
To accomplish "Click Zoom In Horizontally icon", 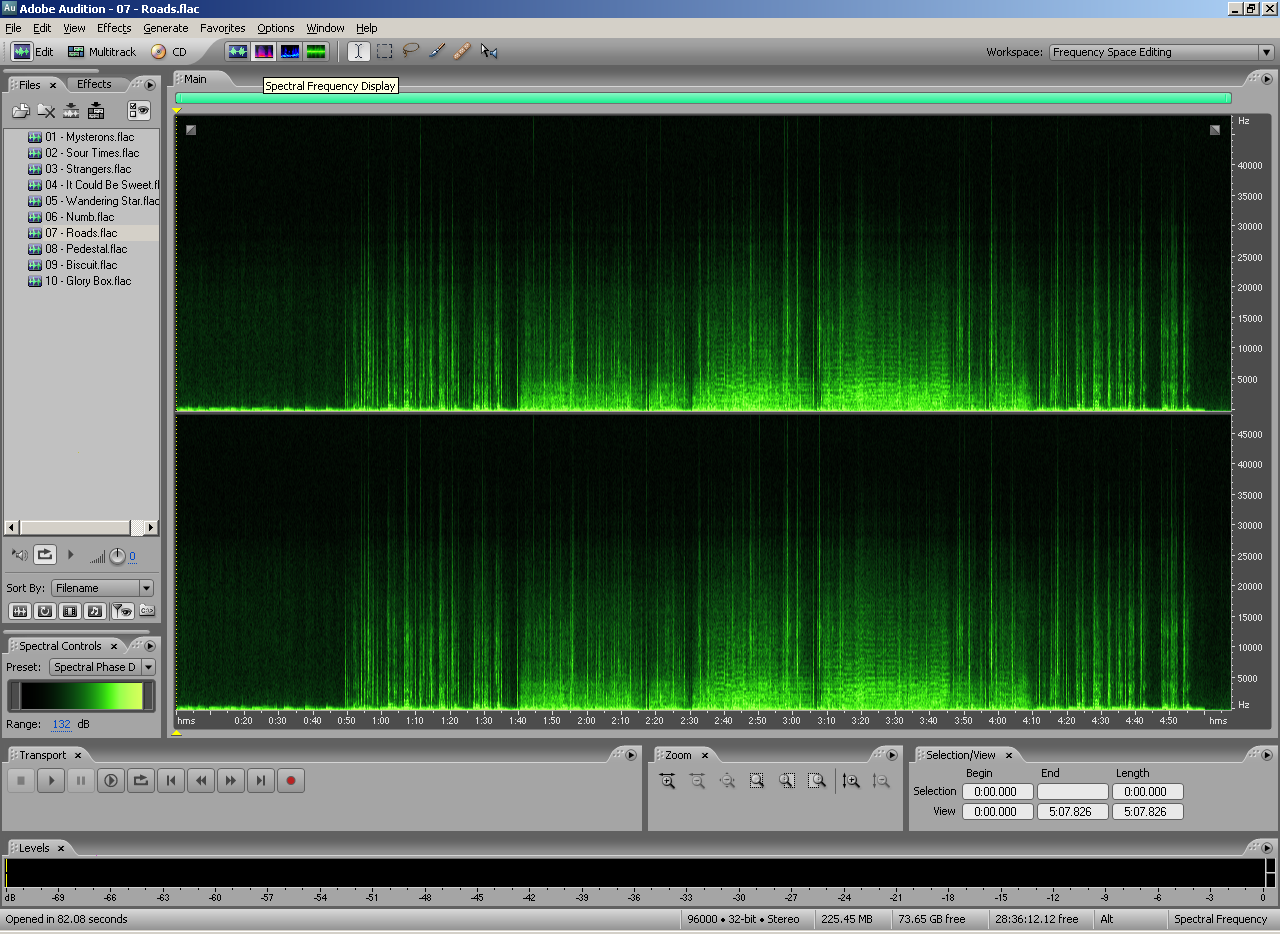I will tap(667, 781).
